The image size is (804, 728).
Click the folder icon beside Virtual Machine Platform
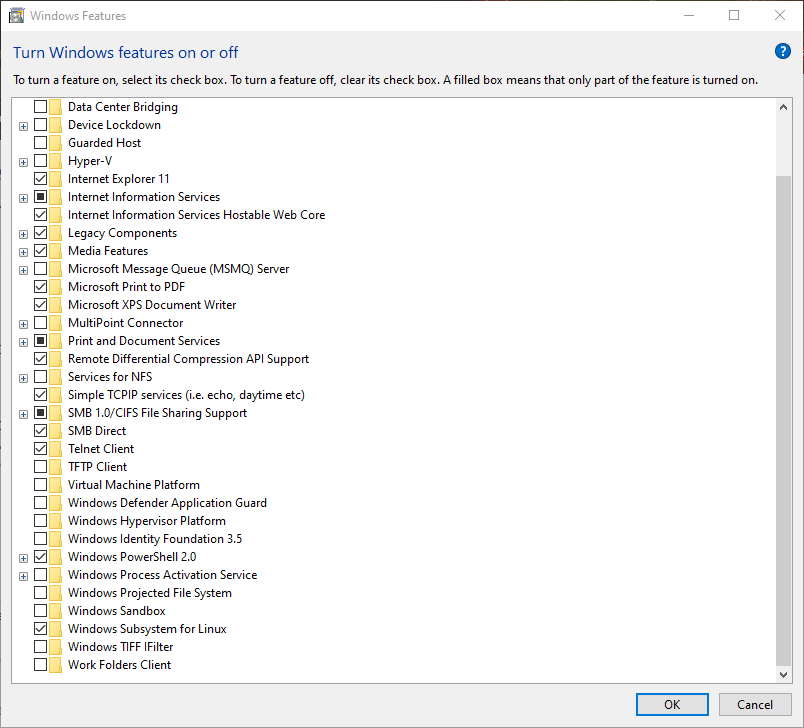pos(55,485)
